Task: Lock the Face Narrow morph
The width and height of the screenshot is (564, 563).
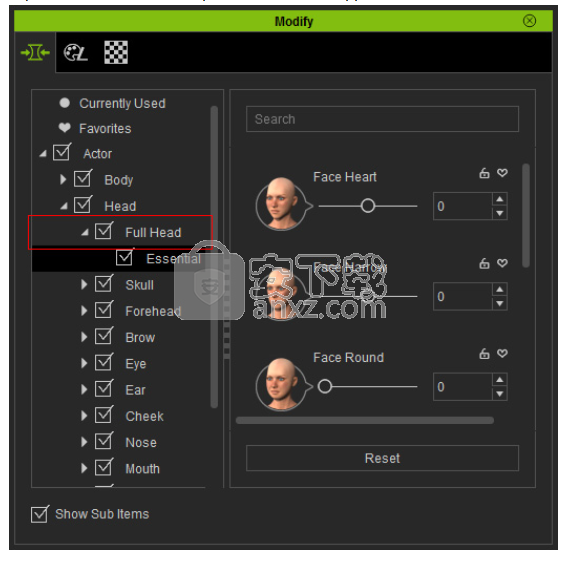Action: coord(484,263)
